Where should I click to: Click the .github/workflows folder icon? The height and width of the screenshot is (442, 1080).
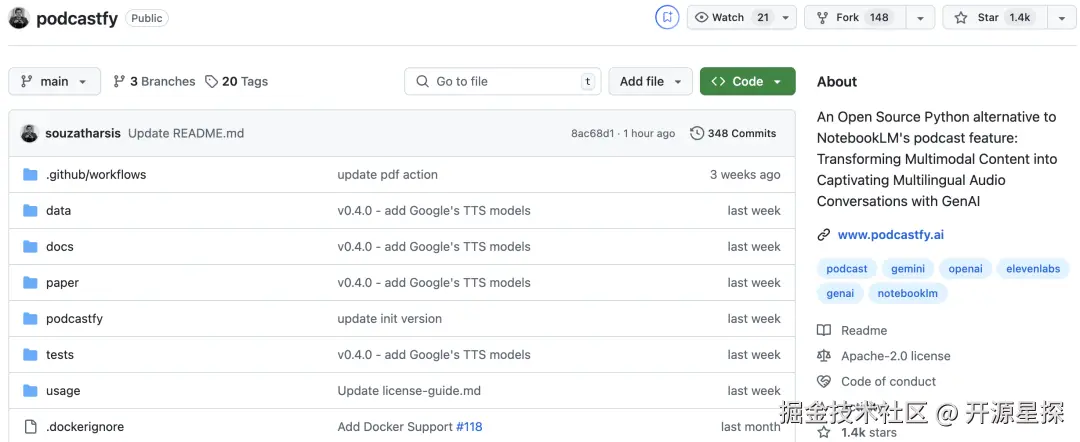click(x=30, y=175)
